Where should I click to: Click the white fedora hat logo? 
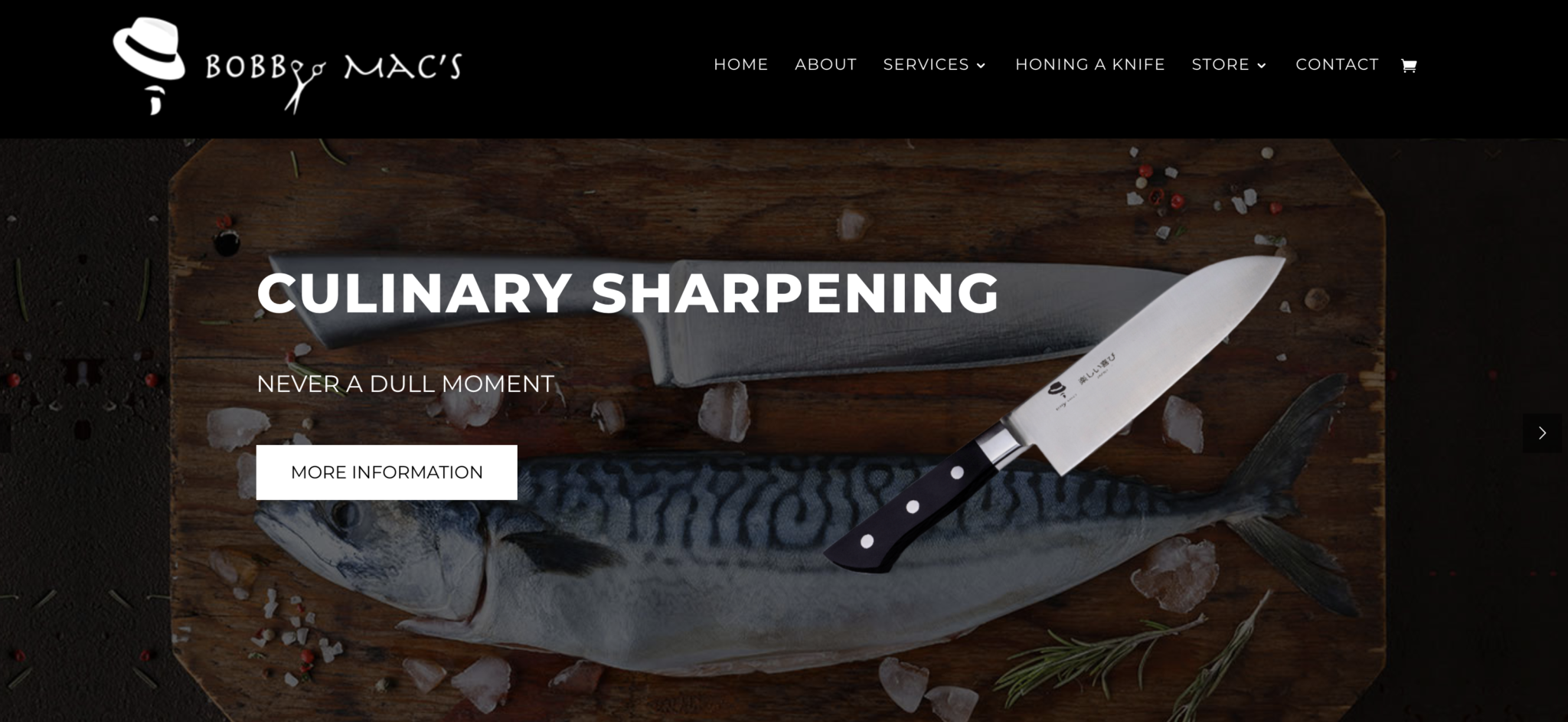149,51
